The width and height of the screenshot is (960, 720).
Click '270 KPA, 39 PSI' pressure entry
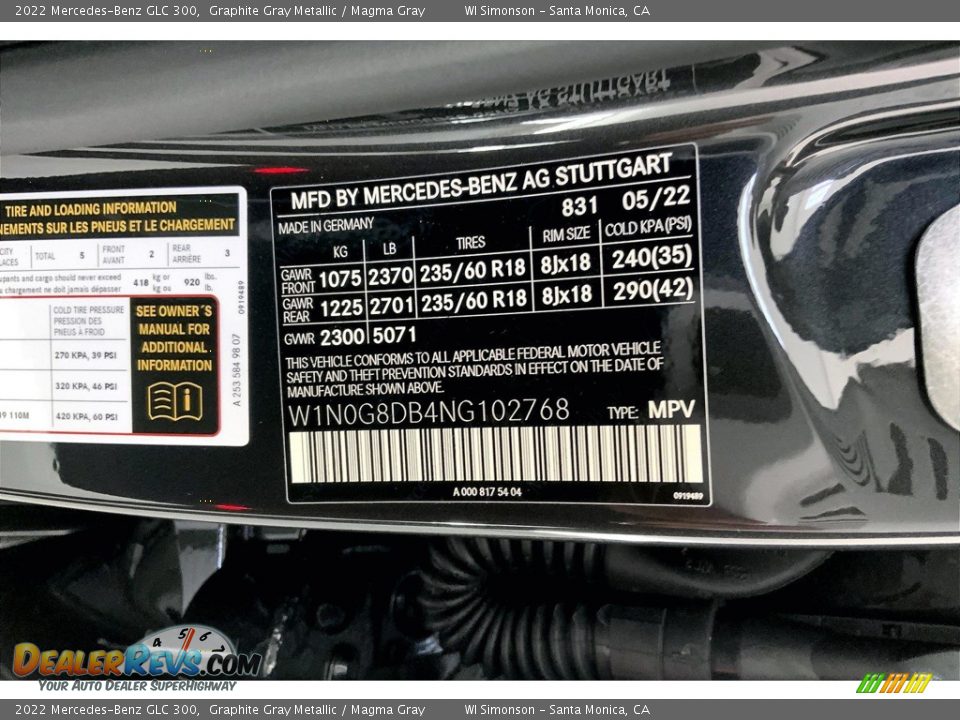86,355
